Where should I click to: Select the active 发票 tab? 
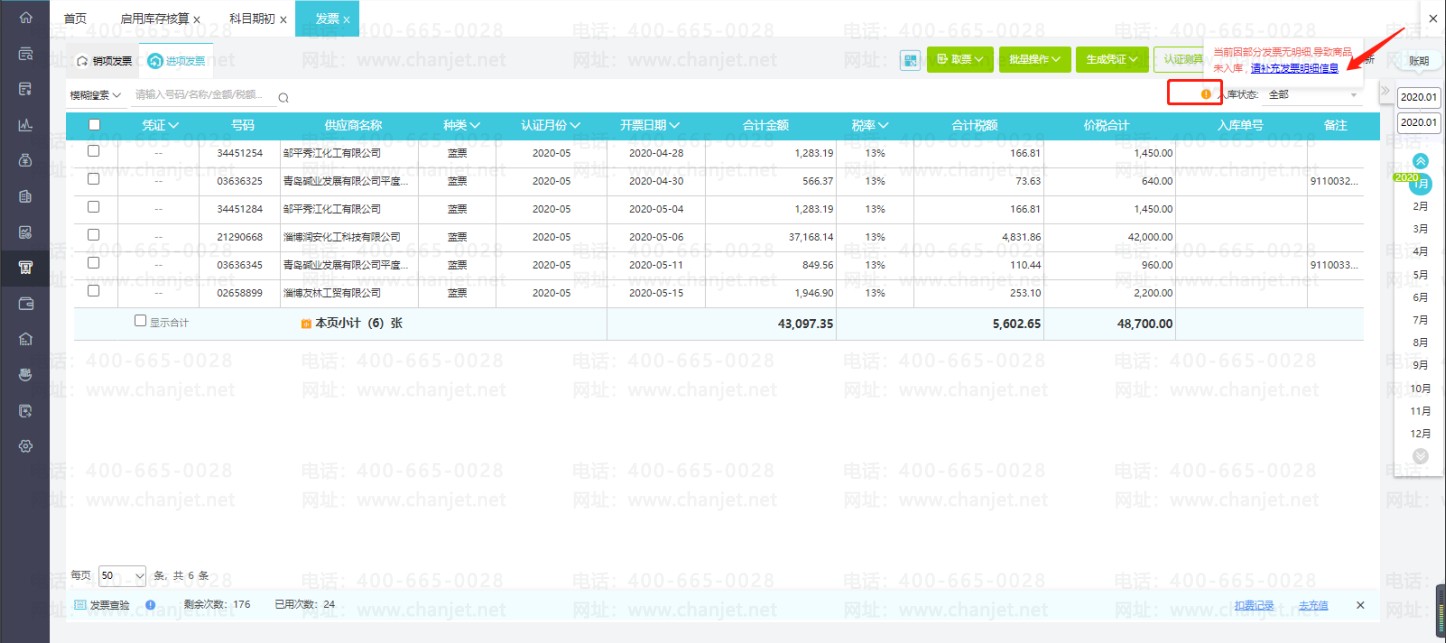[x=327, y=19]
